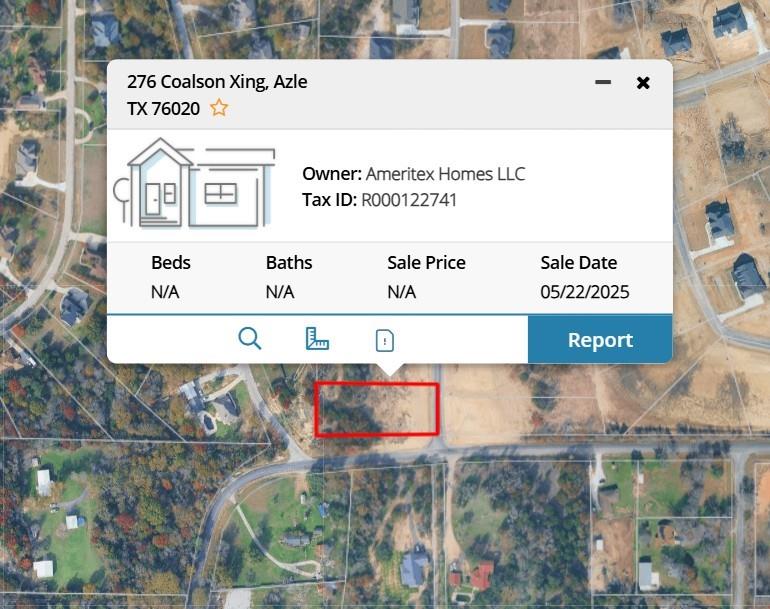Click the red-roofed building on the map
The width and height of the screenshot is (770, 609).
pos(481,575)
